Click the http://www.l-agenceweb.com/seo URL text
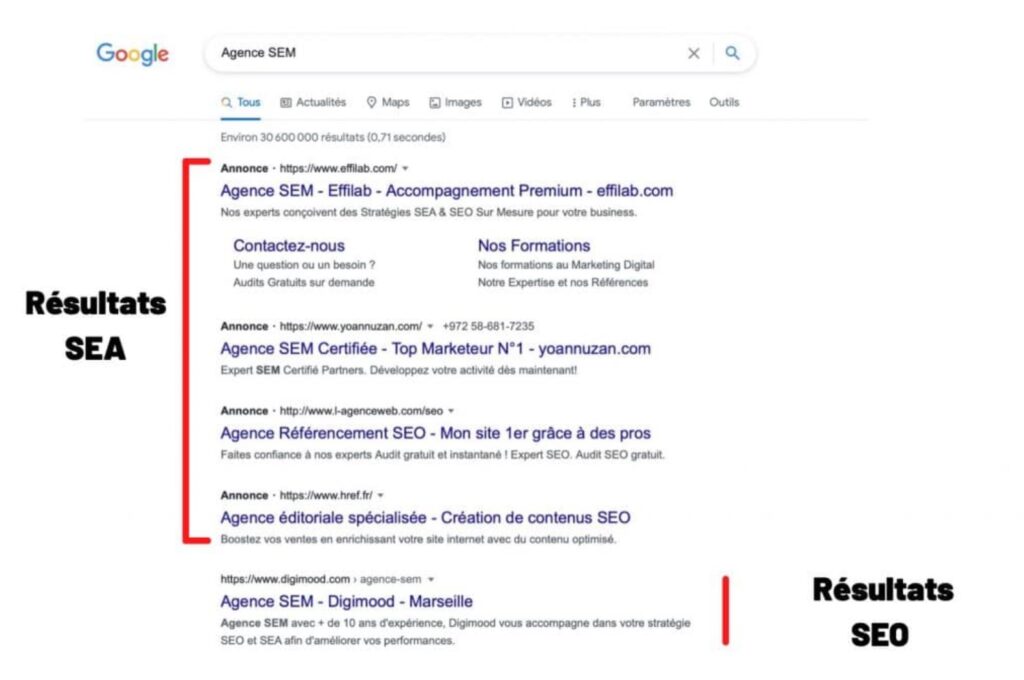 (x=361, y=411)
